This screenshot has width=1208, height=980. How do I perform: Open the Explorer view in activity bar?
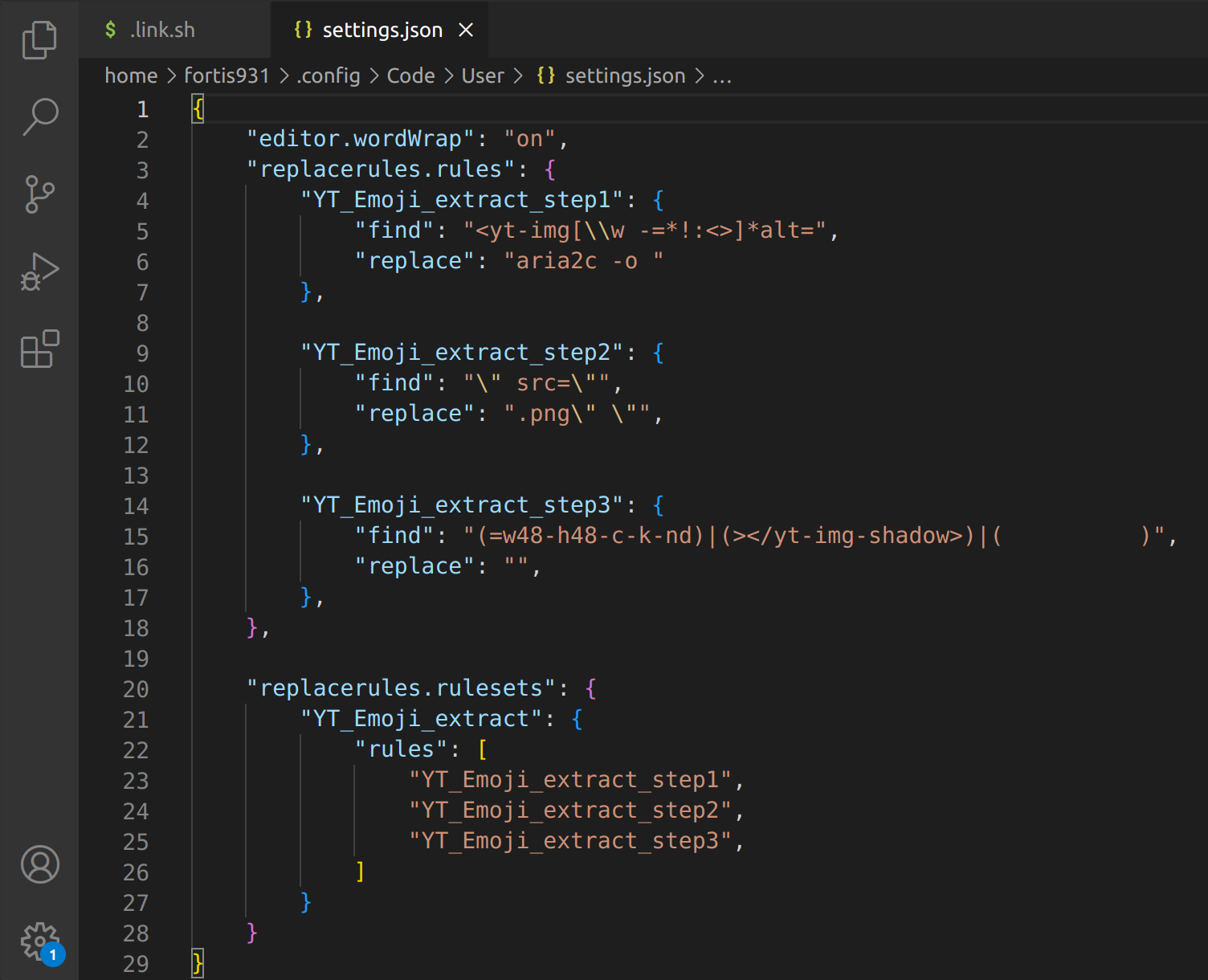[39, 39]
